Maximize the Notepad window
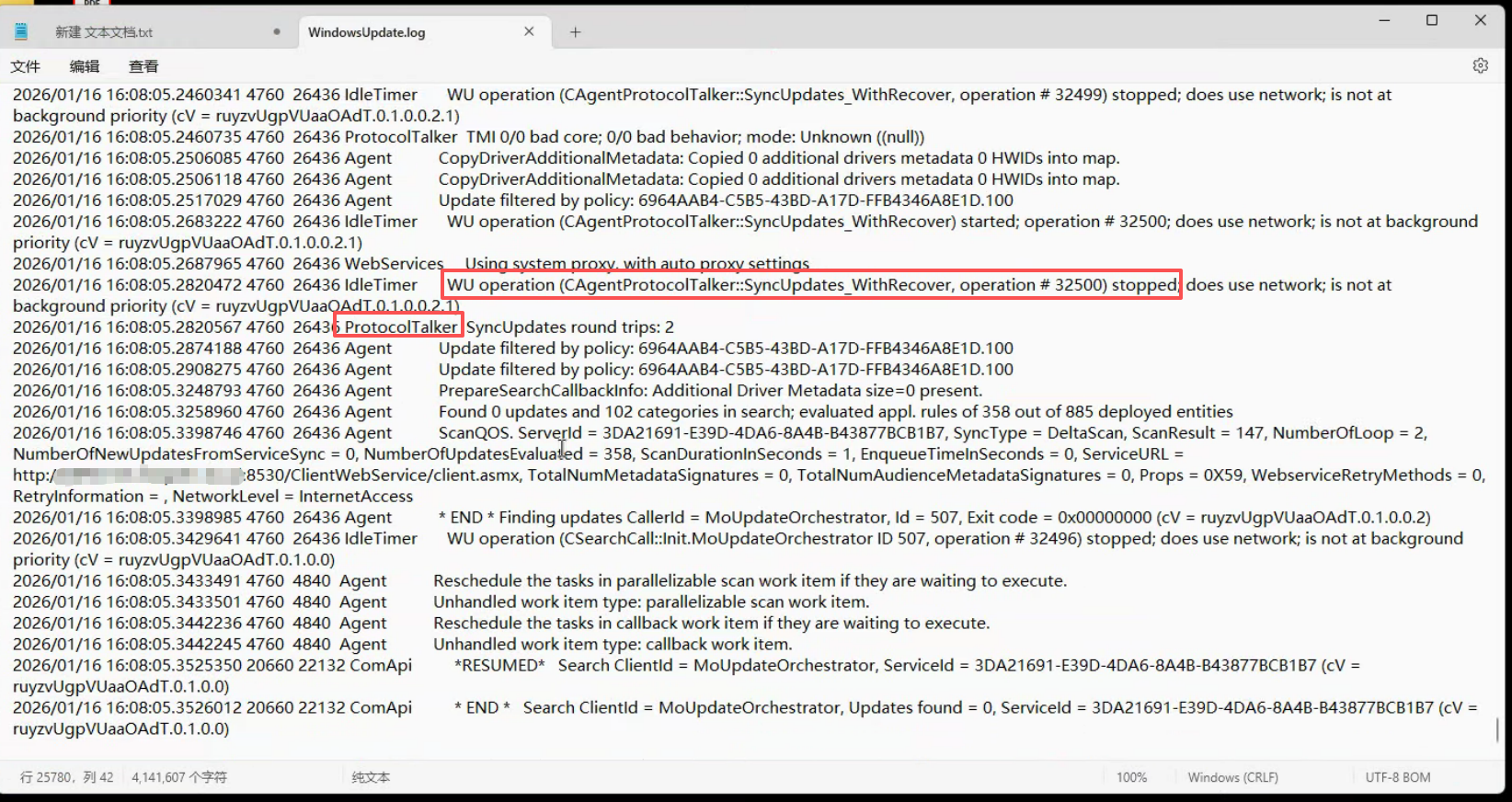Image resolution: width=1512 pixels, height=802 pixels. [1432, 20]
